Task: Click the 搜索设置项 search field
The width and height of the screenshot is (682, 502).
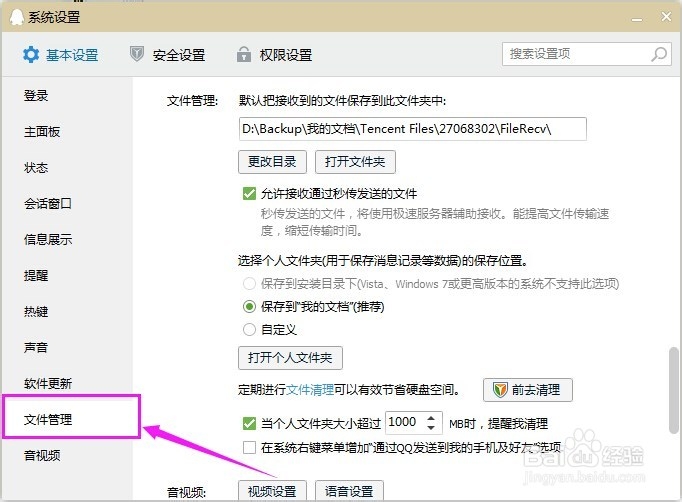Action: [586, 54]
